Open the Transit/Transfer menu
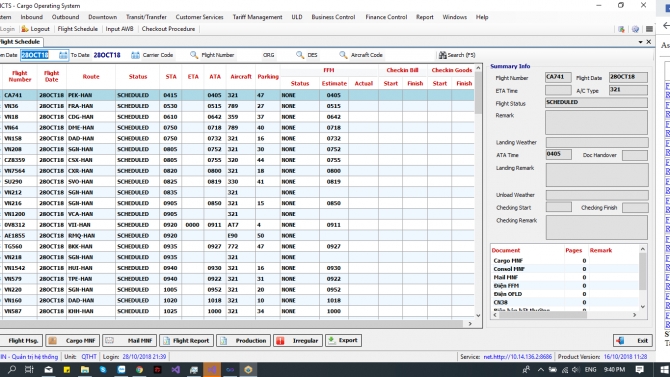This screenshot has height=377, width=670. (x=146, y=17)
